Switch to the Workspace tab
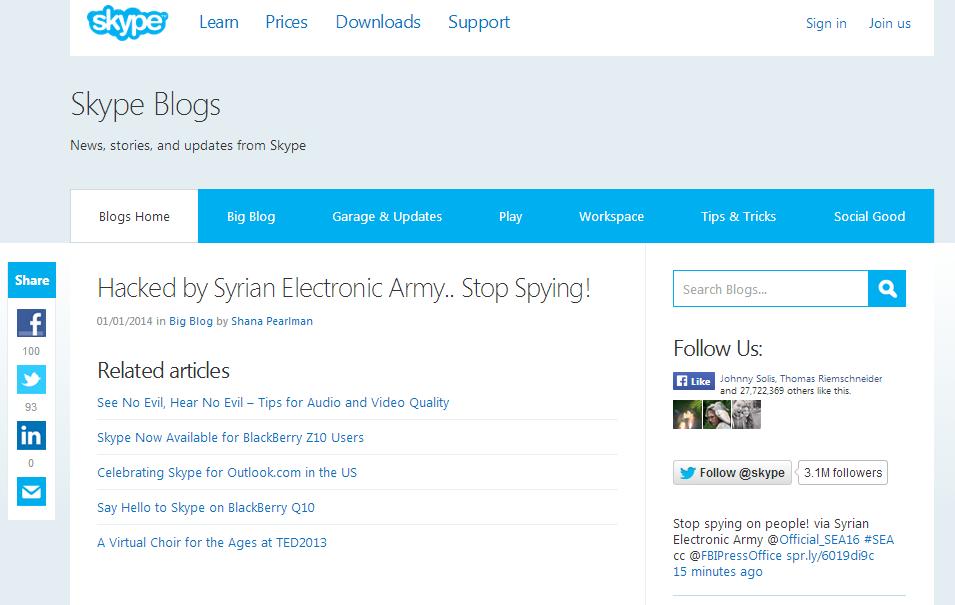The image size is (955, 605). 611,216
